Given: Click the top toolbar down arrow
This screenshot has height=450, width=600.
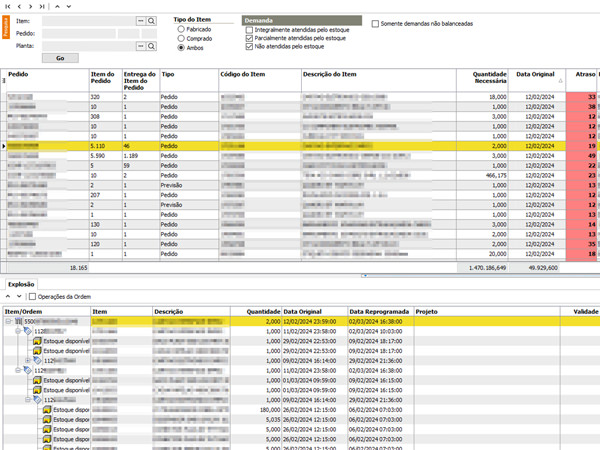Looking at the screenshot, I should coord(69,7).
